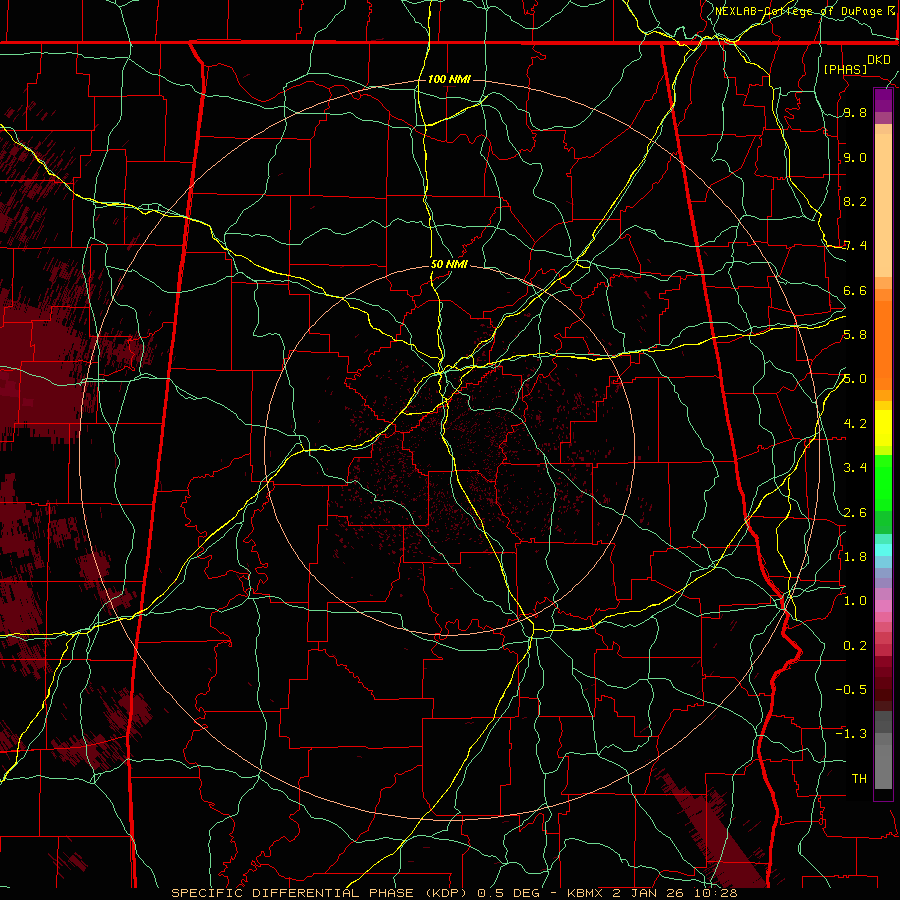Select the -0.5 value on the color scale
Viewport: 900px width, 900px height.
[851, 689]
